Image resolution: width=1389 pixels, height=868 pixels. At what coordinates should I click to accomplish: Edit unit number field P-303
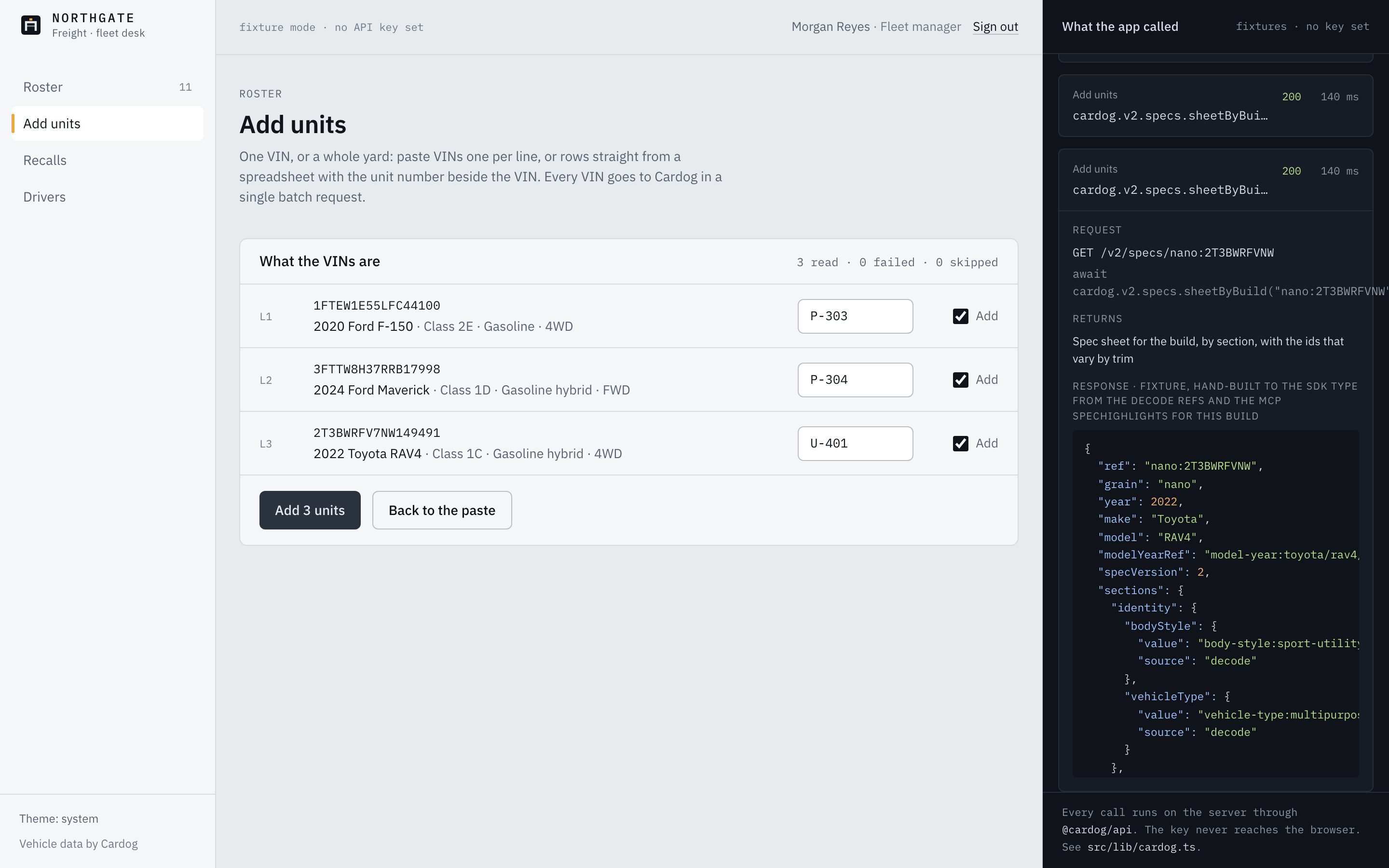click(x=855, y=316)
